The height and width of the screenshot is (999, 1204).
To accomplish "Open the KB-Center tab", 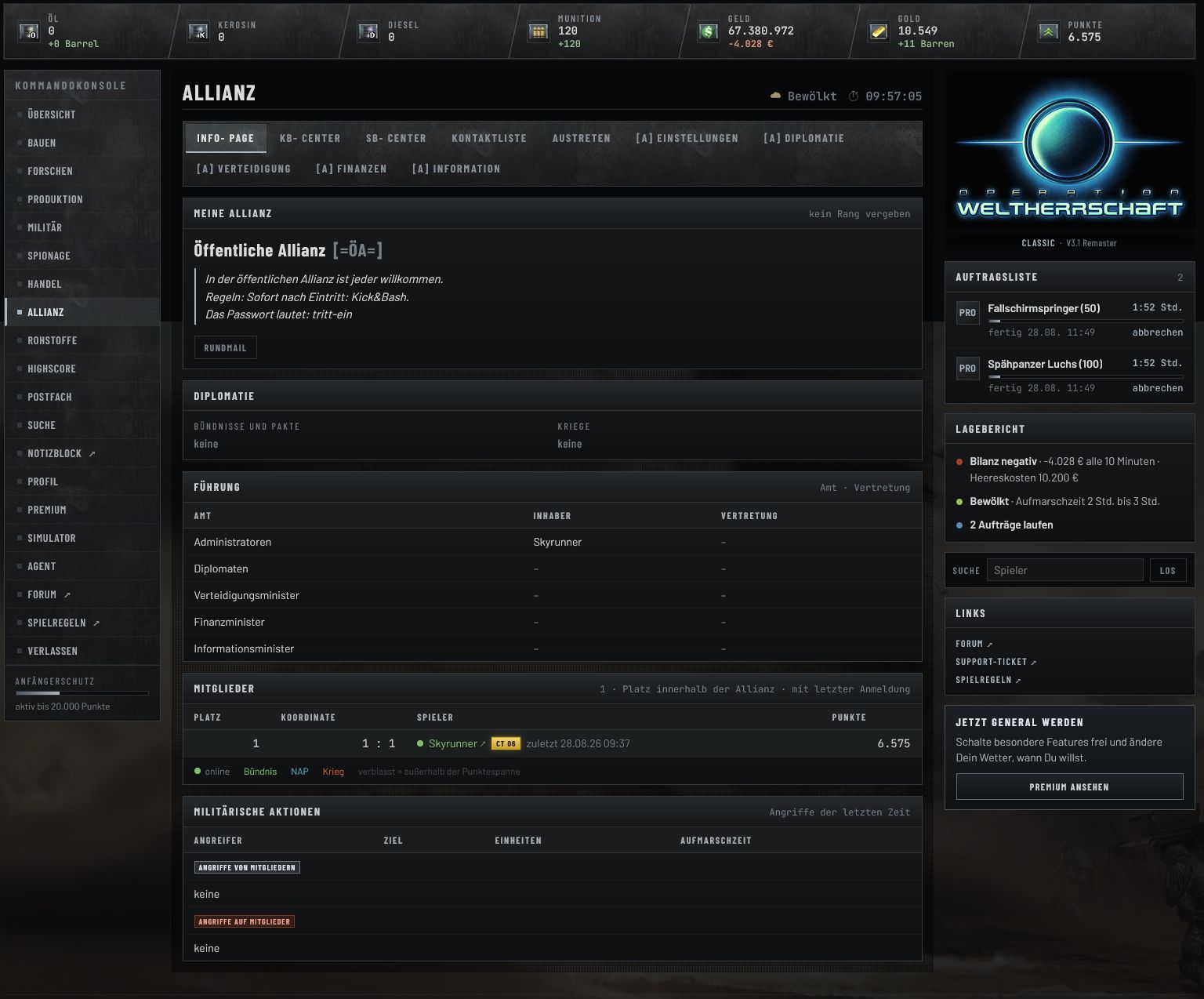I will click(x=310, y=138).
